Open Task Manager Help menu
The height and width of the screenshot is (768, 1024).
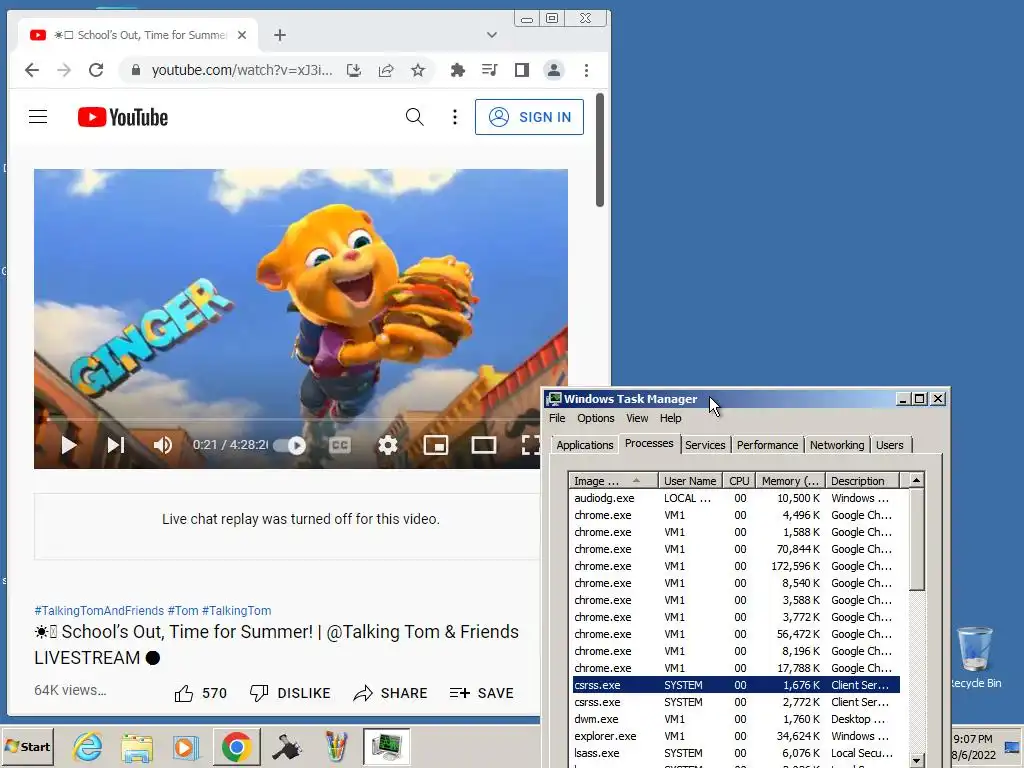[671, 418]
